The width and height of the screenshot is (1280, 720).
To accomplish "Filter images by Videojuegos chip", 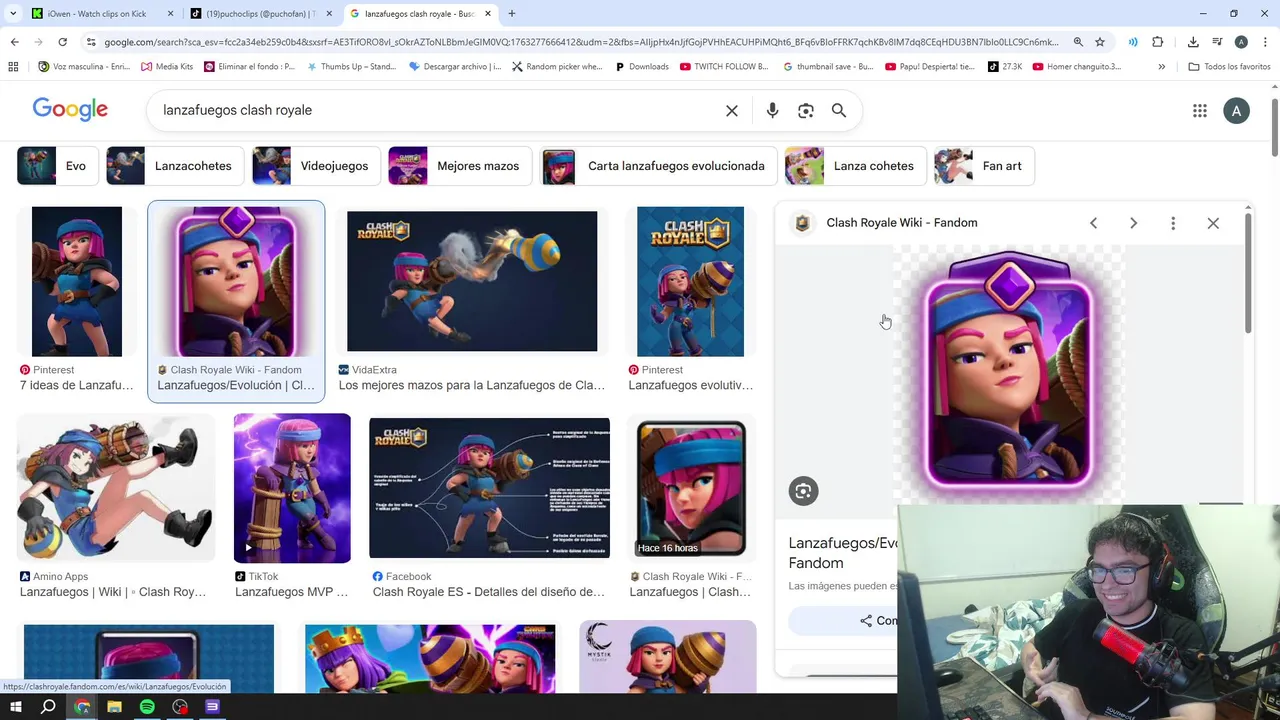I will click(316, 166).
